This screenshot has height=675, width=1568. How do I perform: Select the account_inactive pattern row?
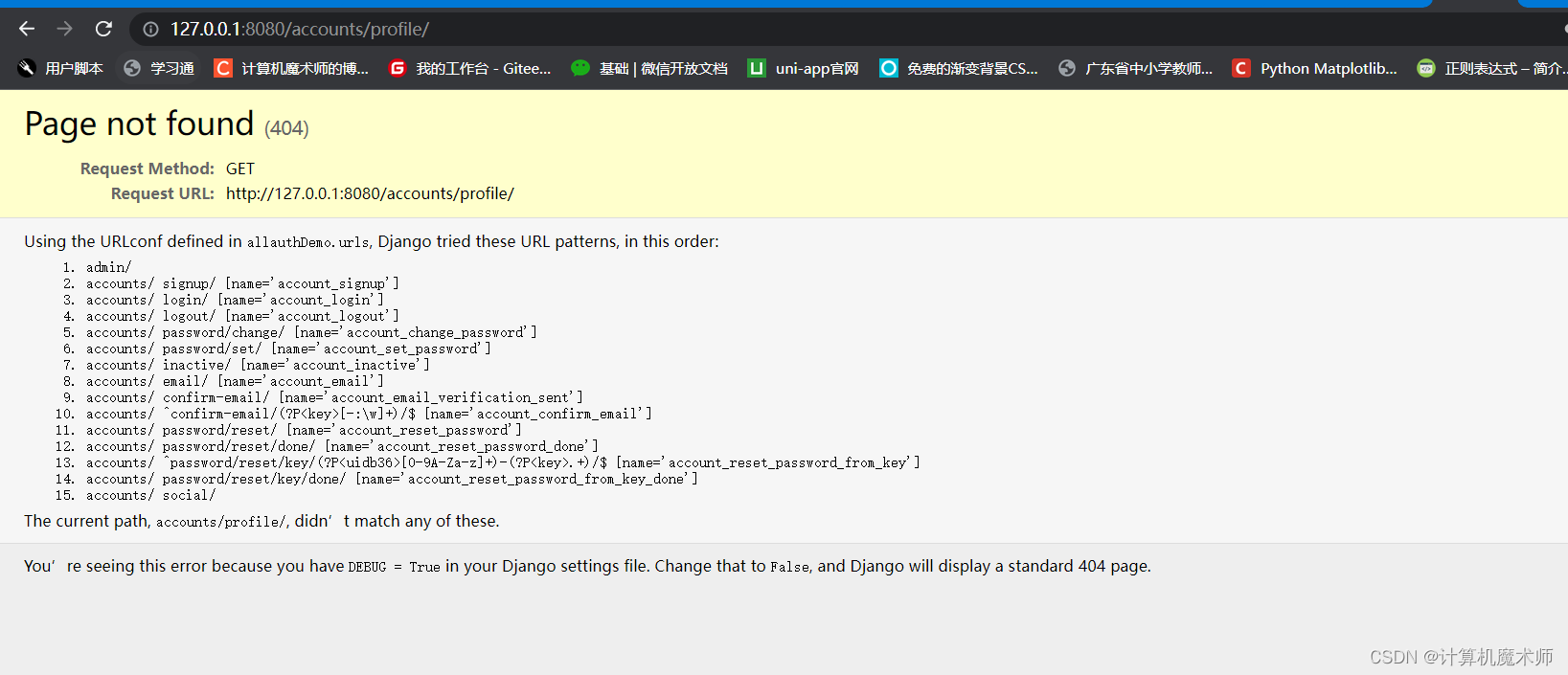pyautogui.click(x=258, y=365)
